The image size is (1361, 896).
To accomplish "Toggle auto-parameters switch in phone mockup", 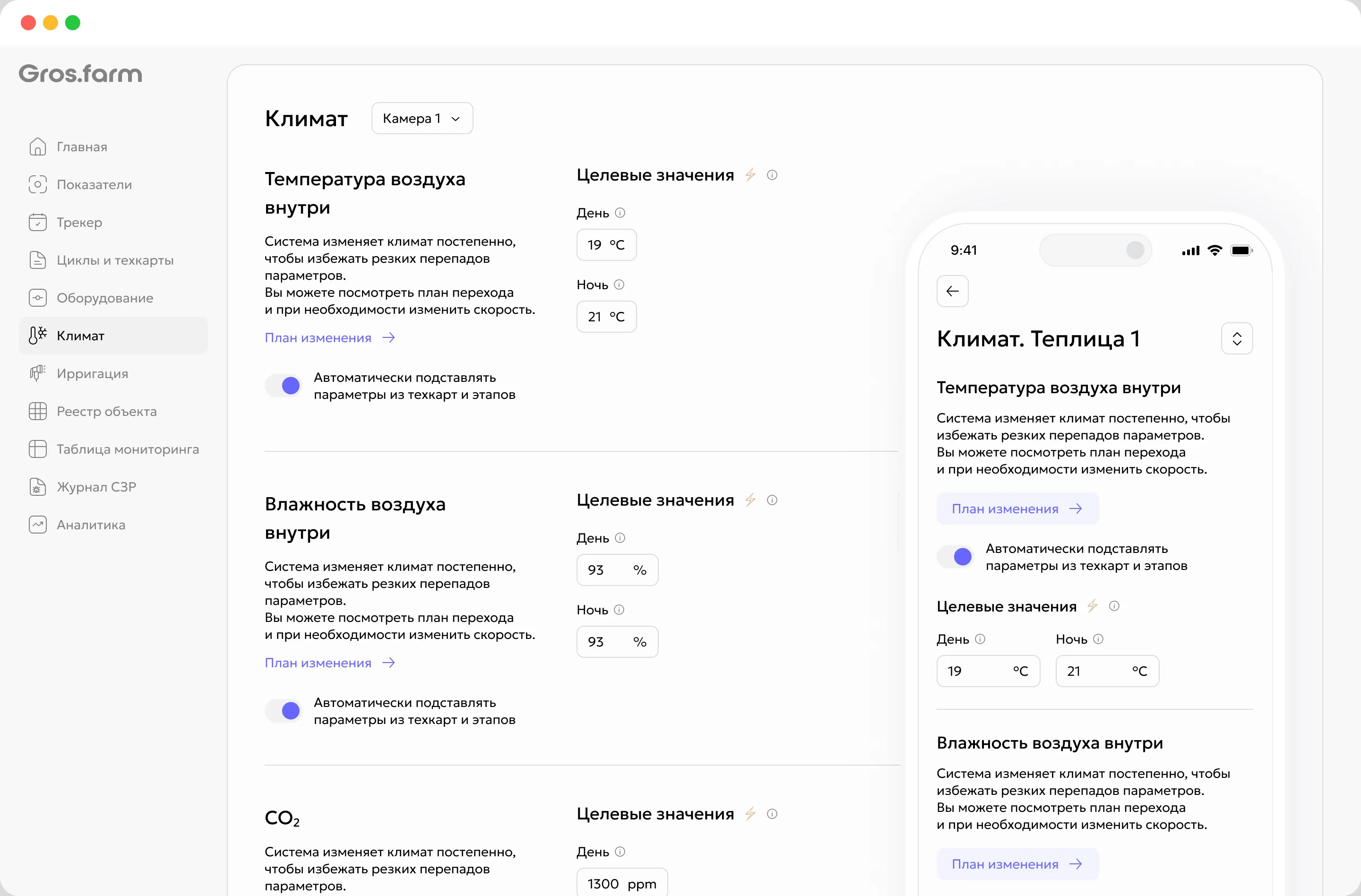I will click(955, 557).
